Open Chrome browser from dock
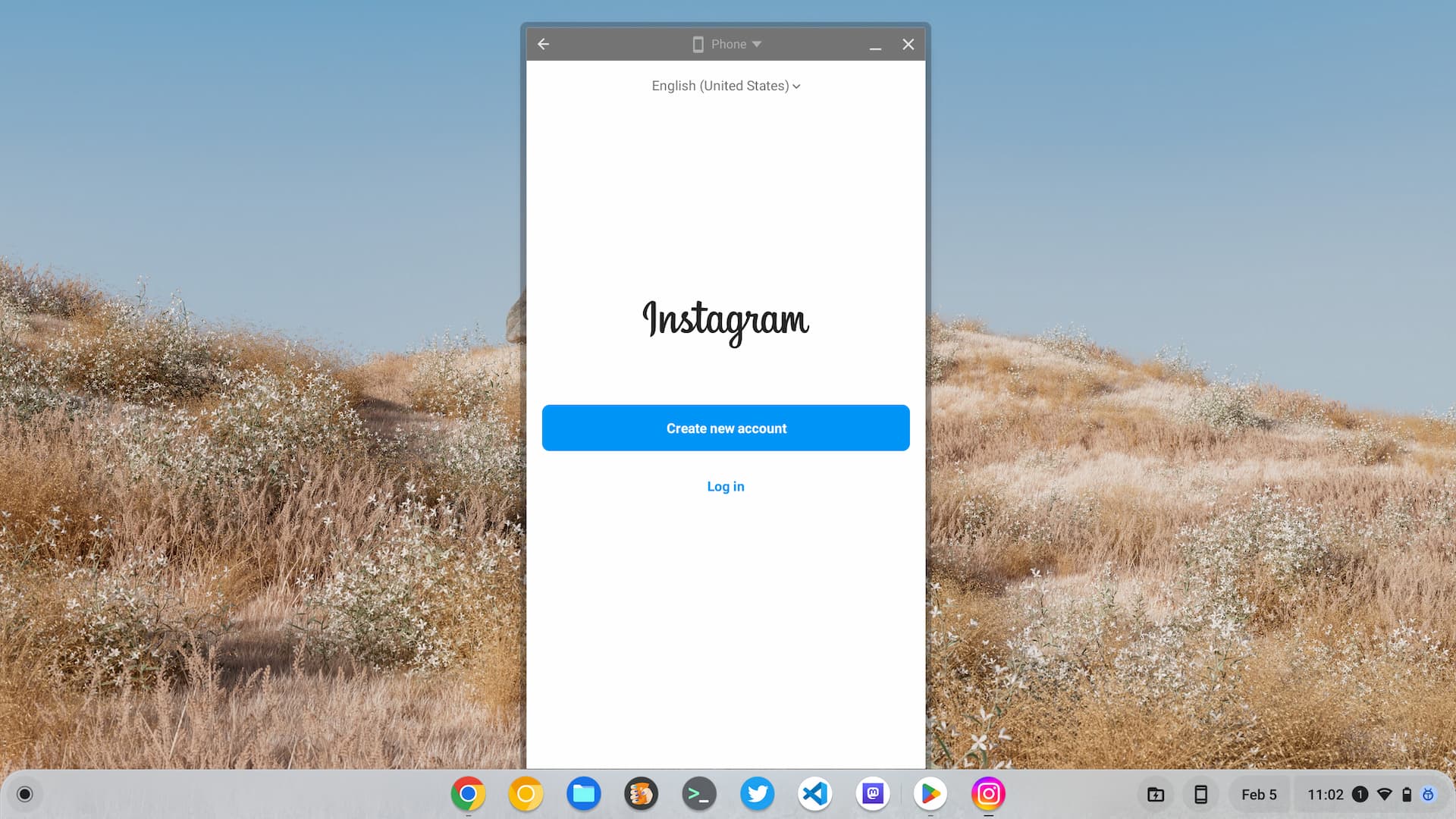Image resolution: width=1456 pixels, height=819 pixels. coord(467,793)
